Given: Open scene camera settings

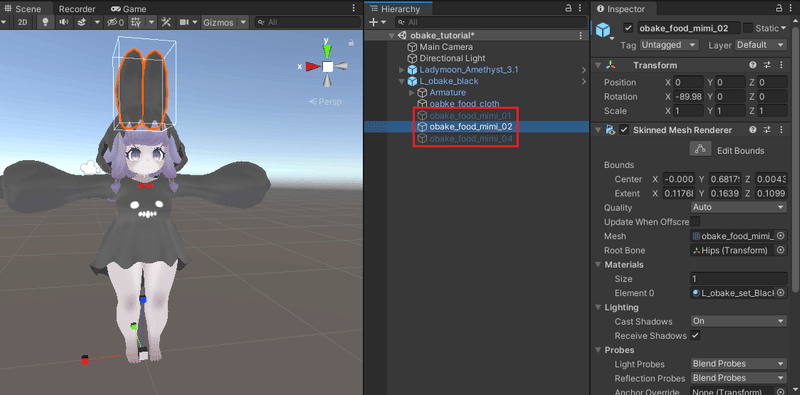Looking at the screenshot, I should [184, 22].
